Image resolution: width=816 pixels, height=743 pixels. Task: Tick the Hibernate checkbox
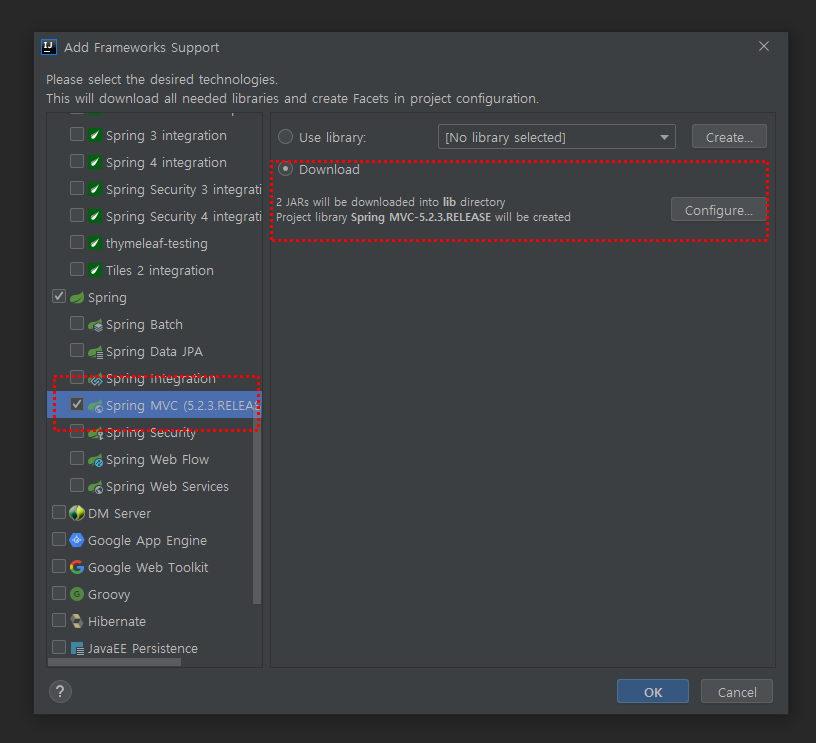[x=59, y=620]
